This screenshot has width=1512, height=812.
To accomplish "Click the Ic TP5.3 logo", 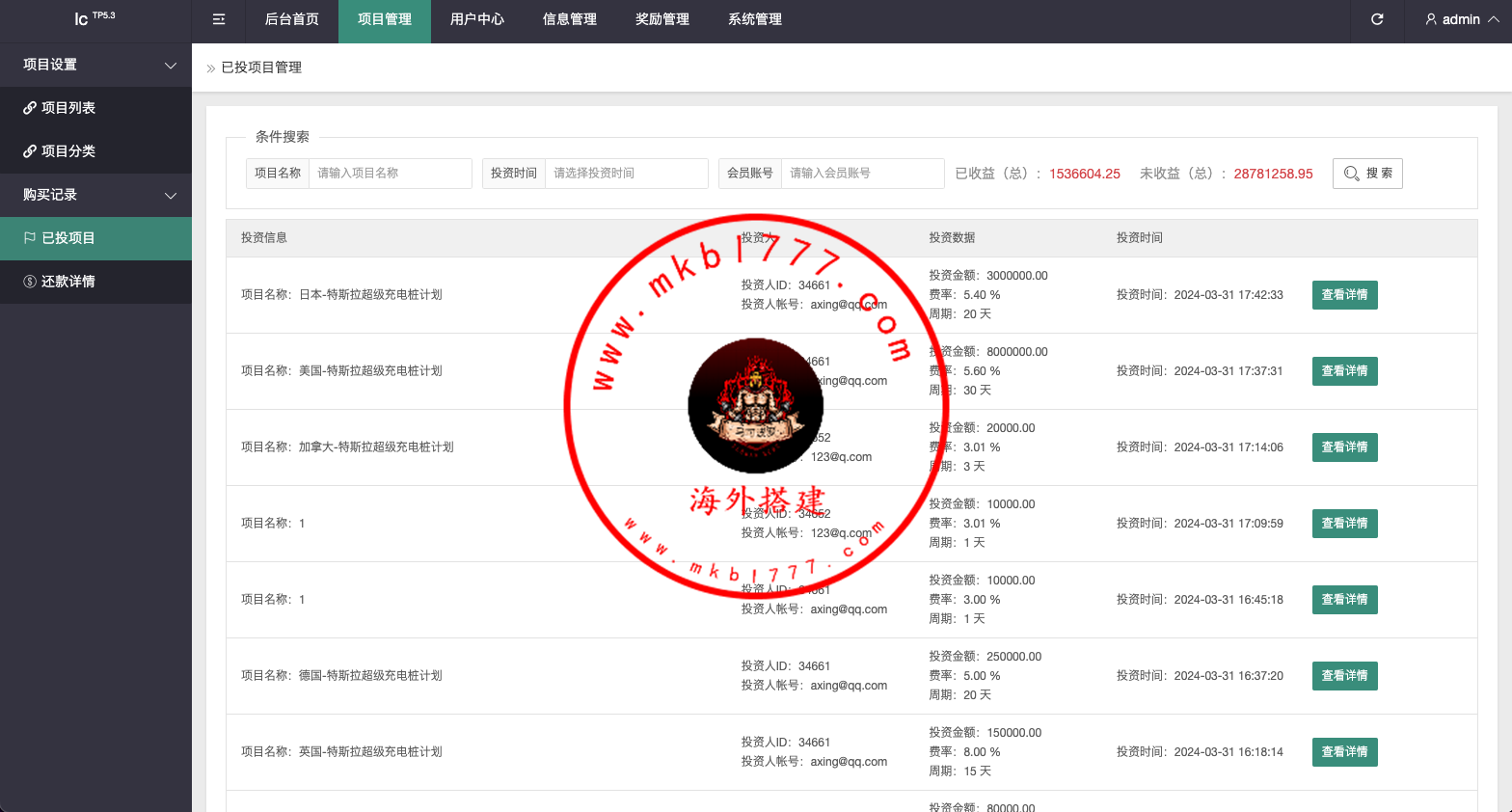I will tap(94, 18).
